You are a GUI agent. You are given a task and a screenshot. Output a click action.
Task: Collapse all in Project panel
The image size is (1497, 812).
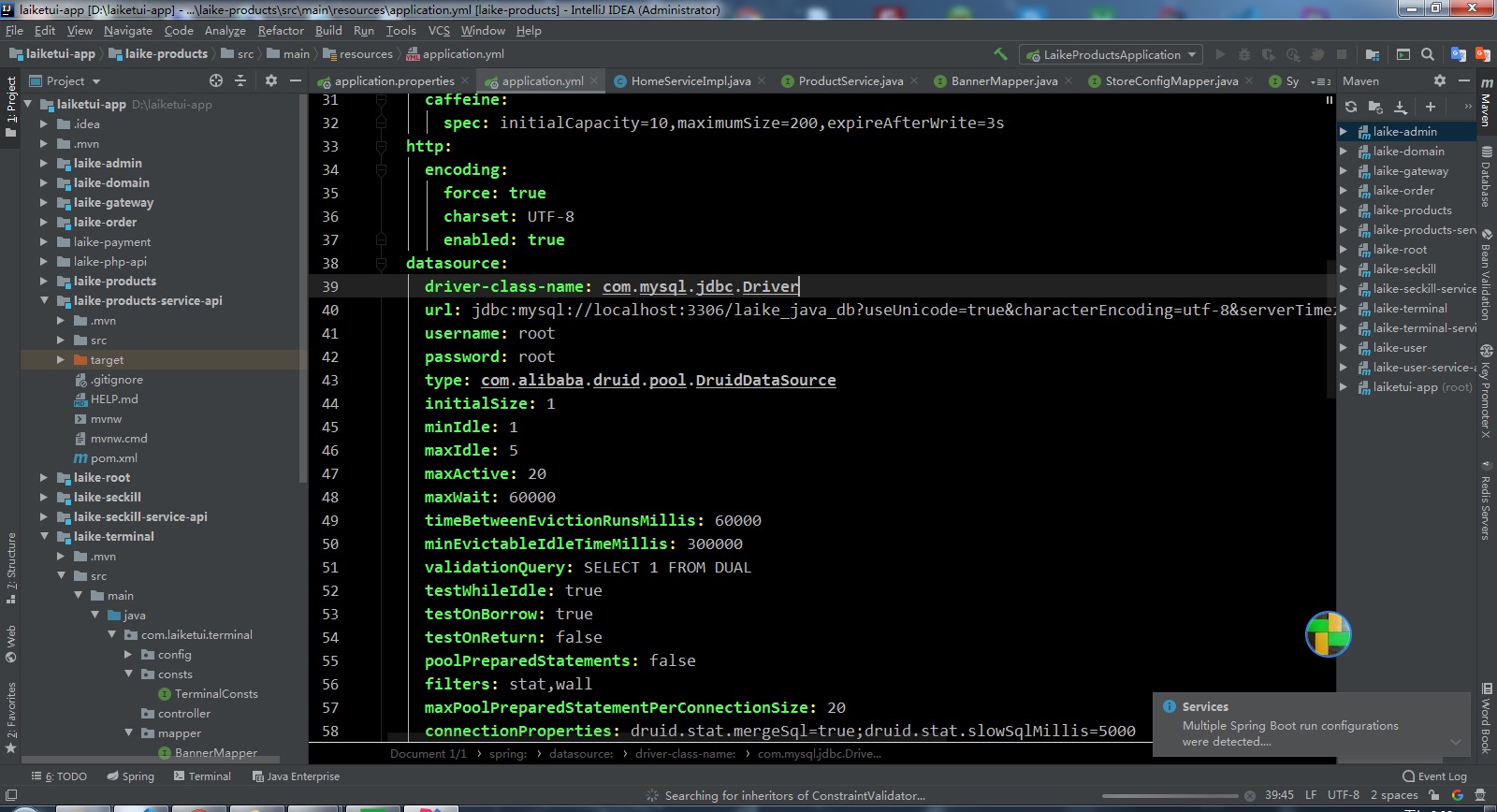[240, 80]
